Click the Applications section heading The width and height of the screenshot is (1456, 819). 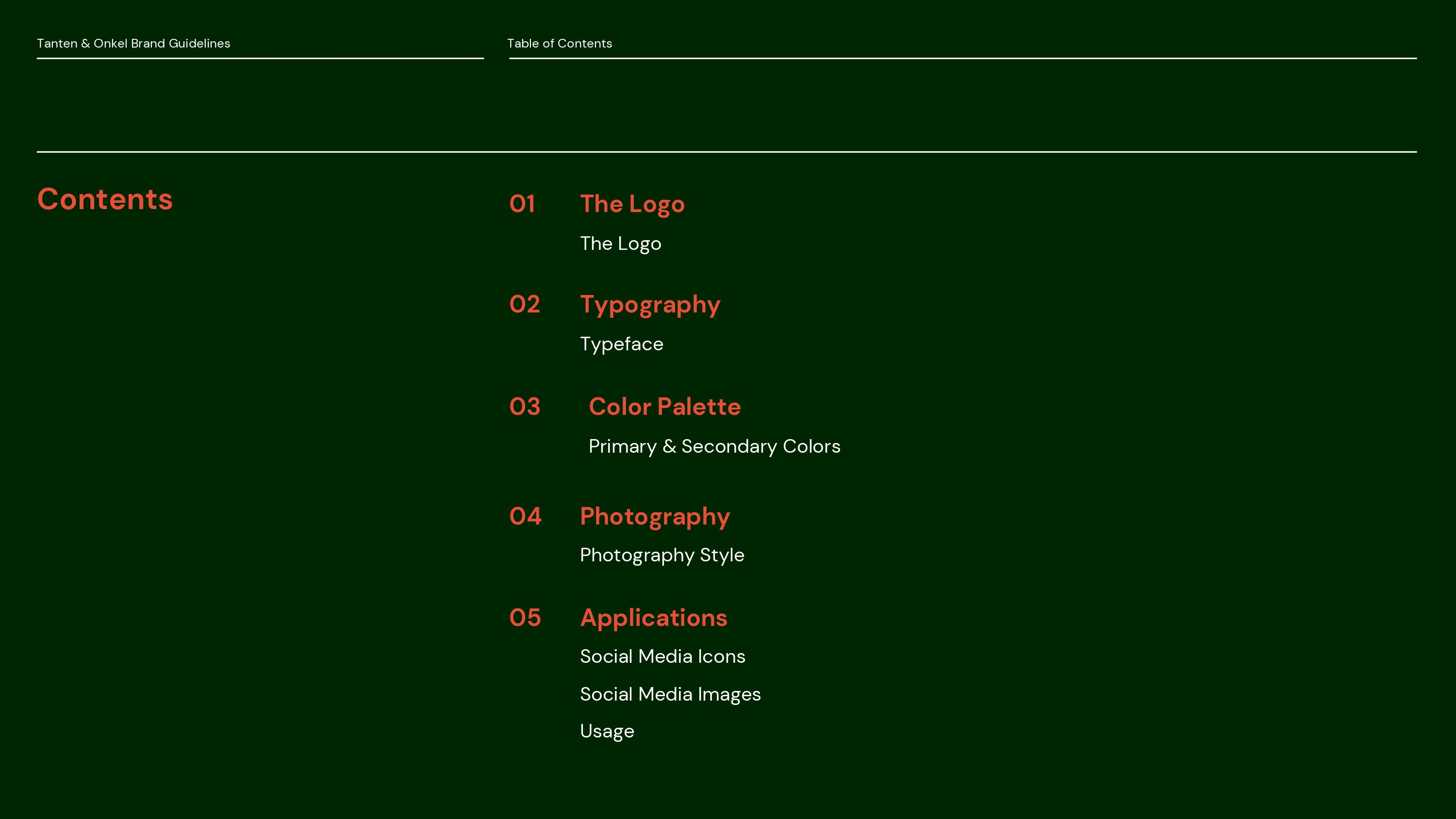tap(653, 618)
